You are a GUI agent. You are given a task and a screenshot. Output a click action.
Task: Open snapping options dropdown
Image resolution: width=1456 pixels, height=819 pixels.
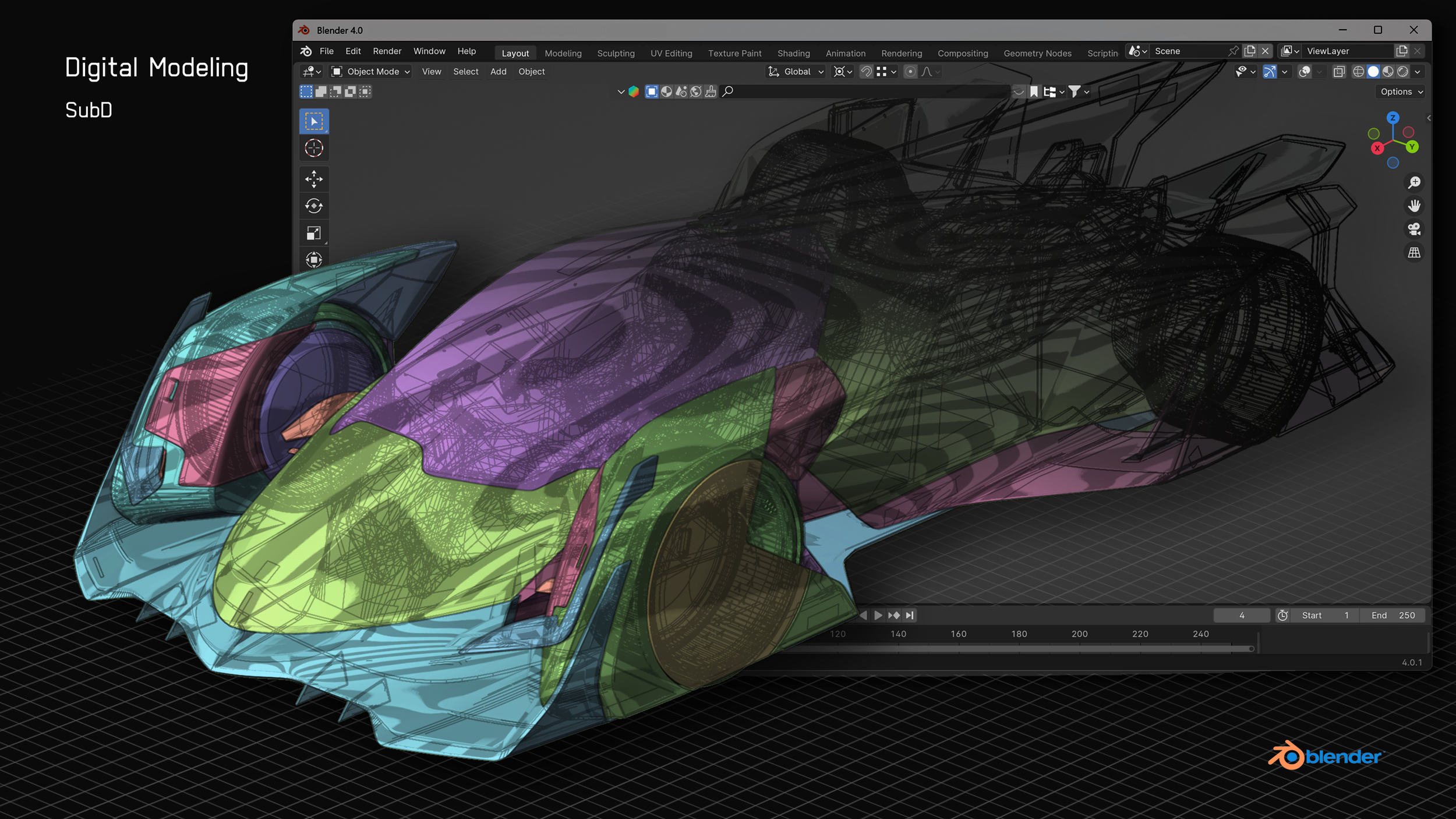[886, 72]
